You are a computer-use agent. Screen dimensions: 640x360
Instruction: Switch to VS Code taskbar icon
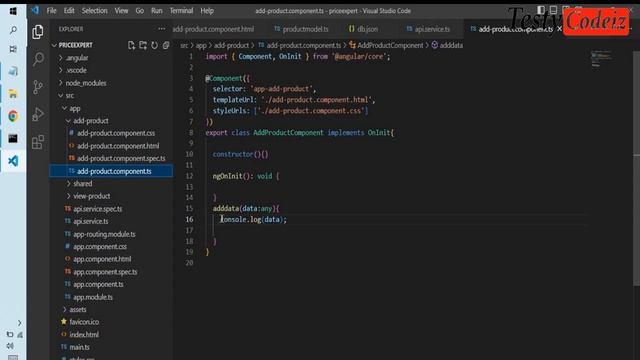tap(13, 160)
